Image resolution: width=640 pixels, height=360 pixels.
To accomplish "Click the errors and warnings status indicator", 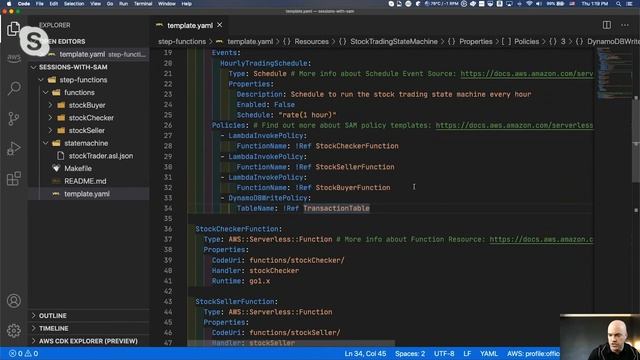I will point(24,353).
